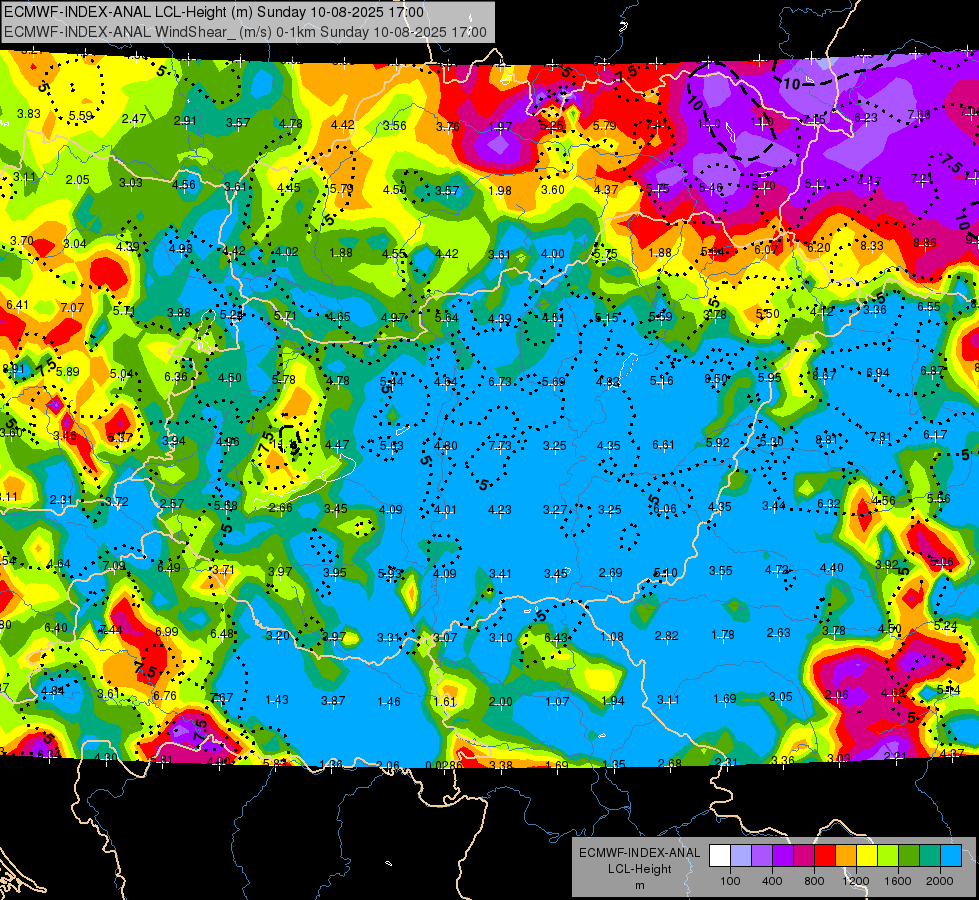This screenshot has height=900, width=979.
Task: Click the wind shear value 6.23
Action: [866, 117]
